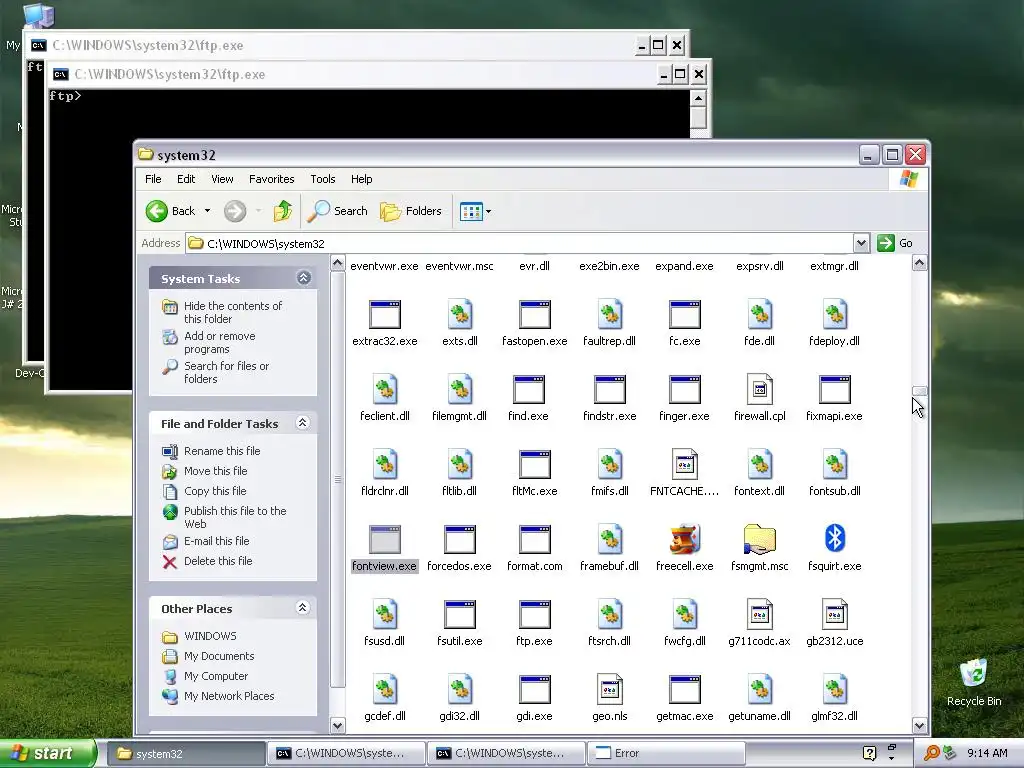1024x768 pixels.
Task: Select the ftp.exe file icon
Action: (x=534, y=615)
